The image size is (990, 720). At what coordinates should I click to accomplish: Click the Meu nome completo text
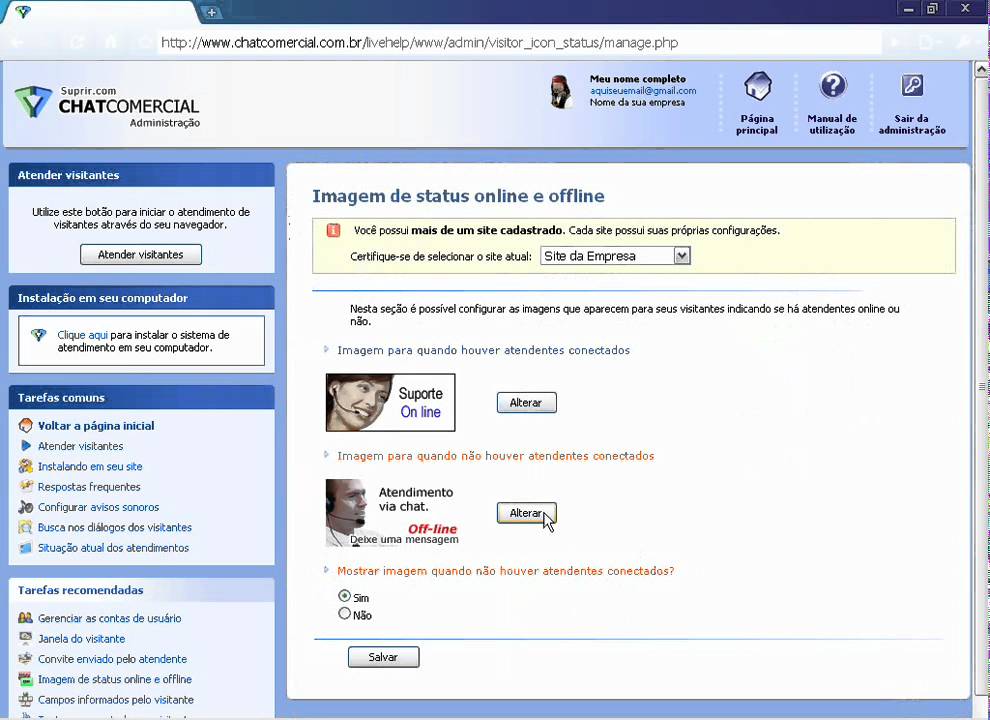[638, 79]
